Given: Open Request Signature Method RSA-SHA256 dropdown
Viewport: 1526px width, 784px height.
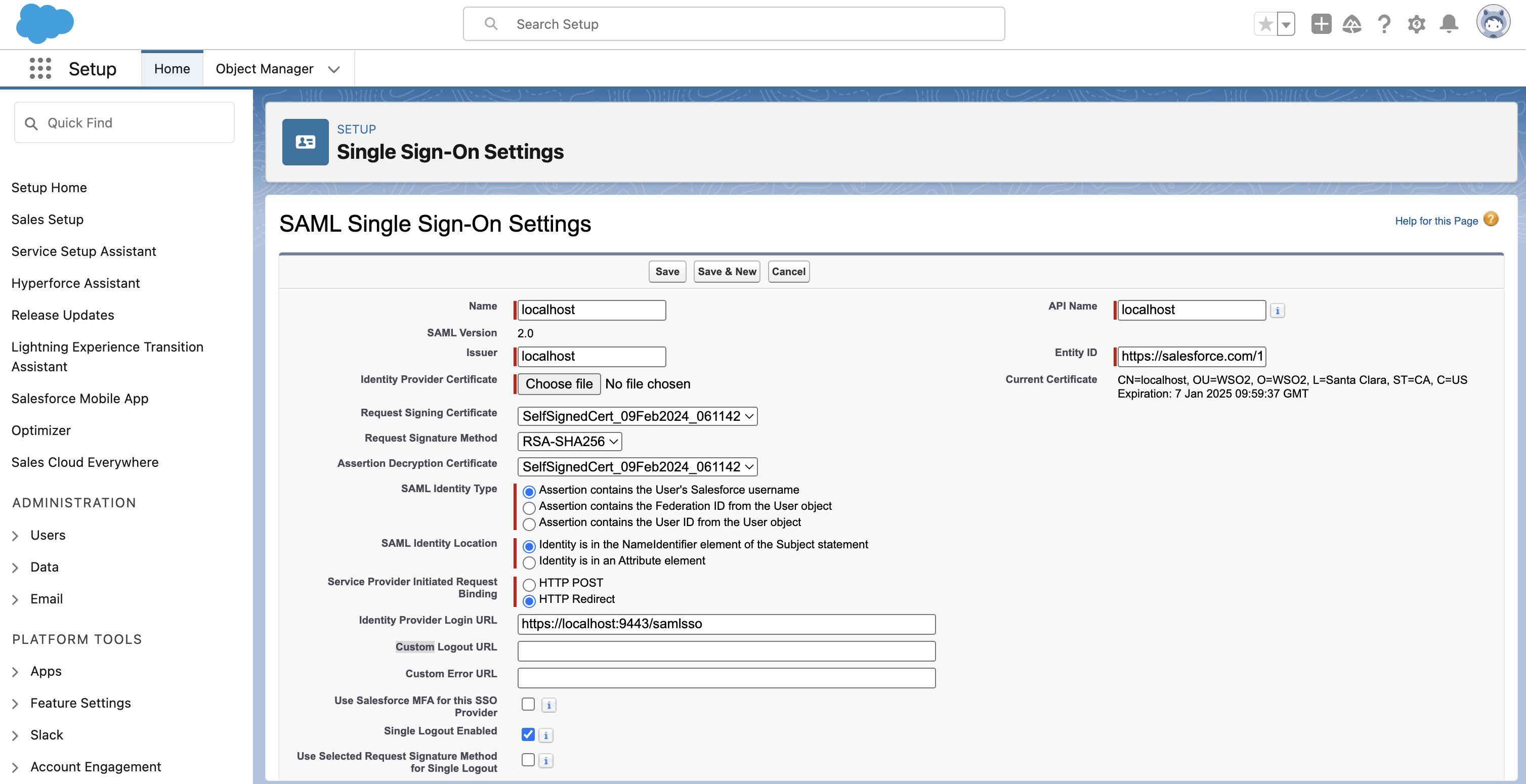Looking at the screenshot, I should [570, 441].
